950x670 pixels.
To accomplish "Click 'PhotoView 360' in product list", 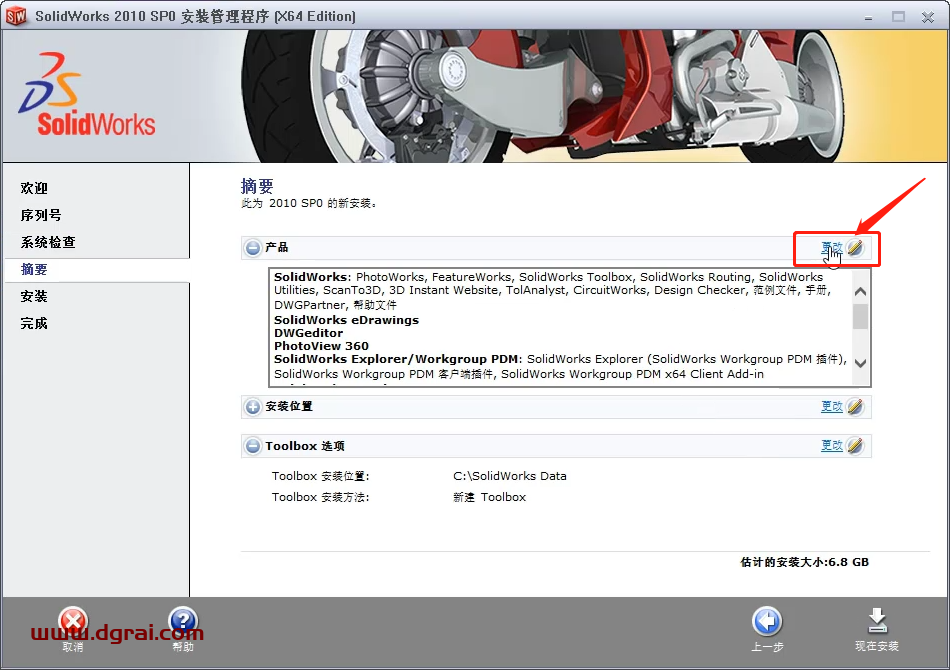I will 321,346.
